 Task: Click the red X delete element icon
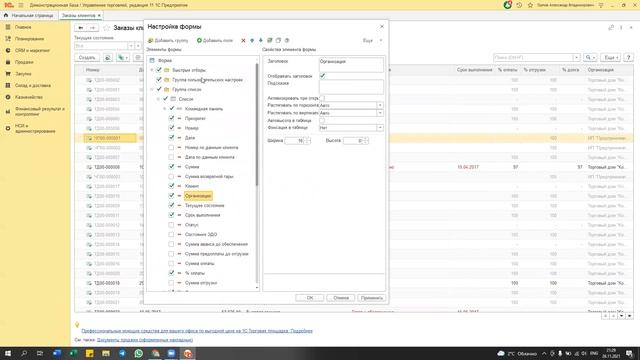[243, 40]
